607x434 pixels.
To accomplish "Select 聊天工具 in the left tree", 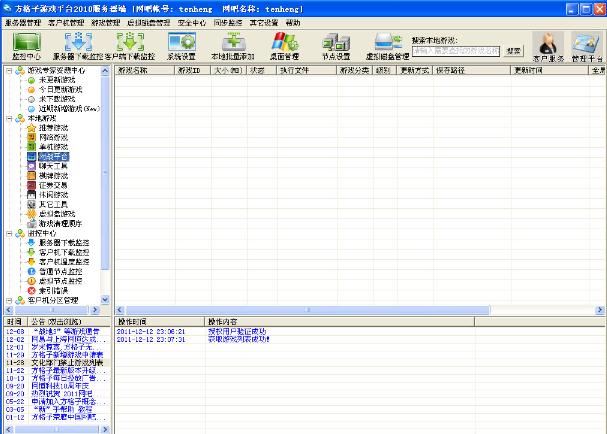I will tap(56, 166).
